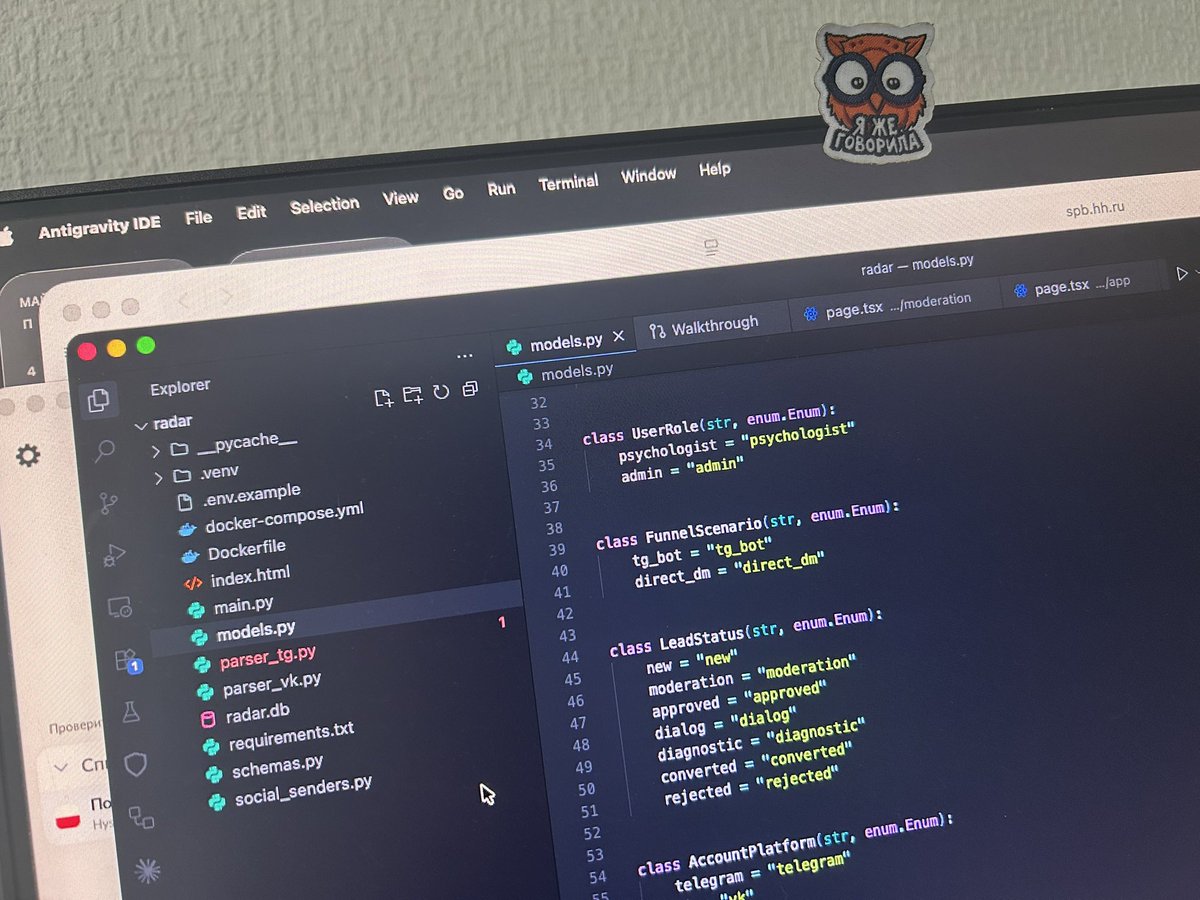Image resolution: width=1200 pixels, height=900 pixels.
Task: Open the Search view in activity bar
Action: pyautogui.click(x=104, y=452)
